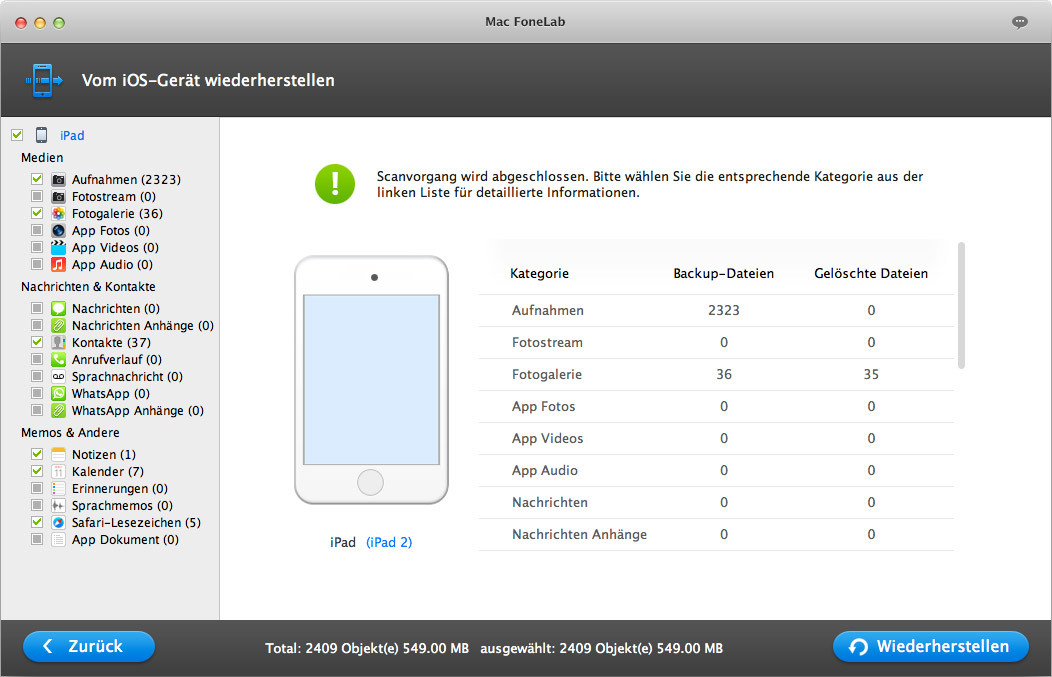This screenshot has height=677, width=1052.
Task: Uncheck the Fotogalerie (36) checkbox
Action: pos(37,213)
